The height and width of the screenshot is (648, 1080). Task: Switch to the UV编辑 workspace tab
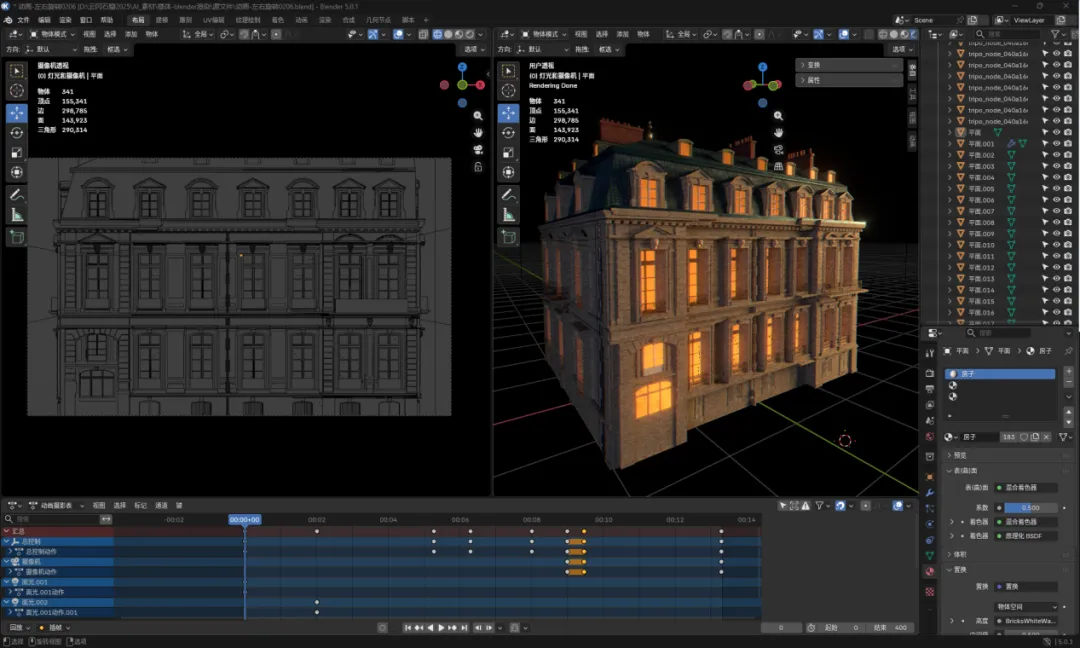coord(214,20)
